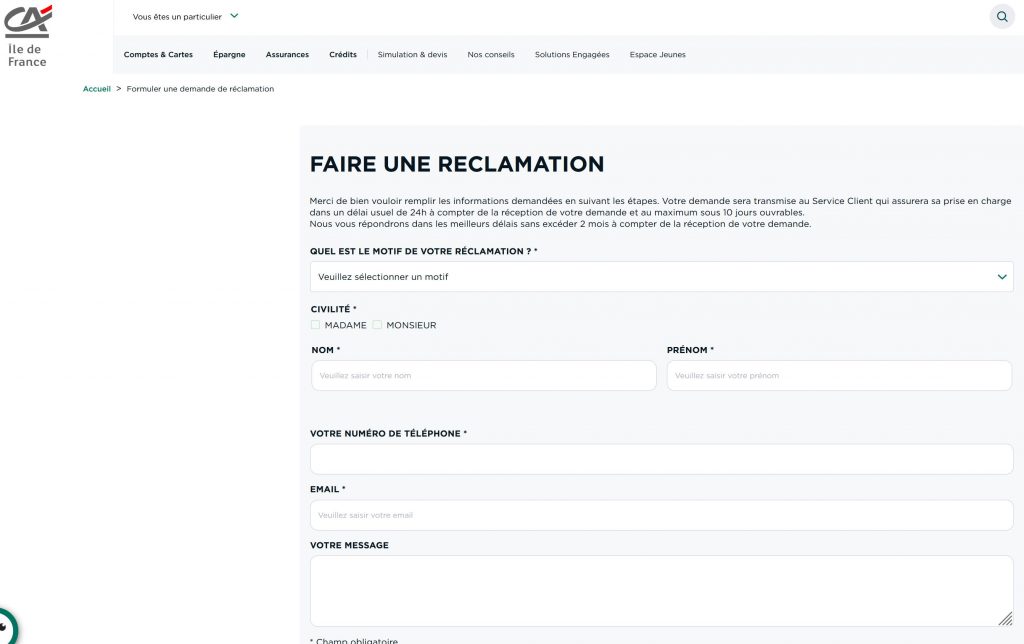Image resolution: width=1024 pixels, height=644 pixels.
Task: Open the search magnifier icon
Action: [1001, 17]
